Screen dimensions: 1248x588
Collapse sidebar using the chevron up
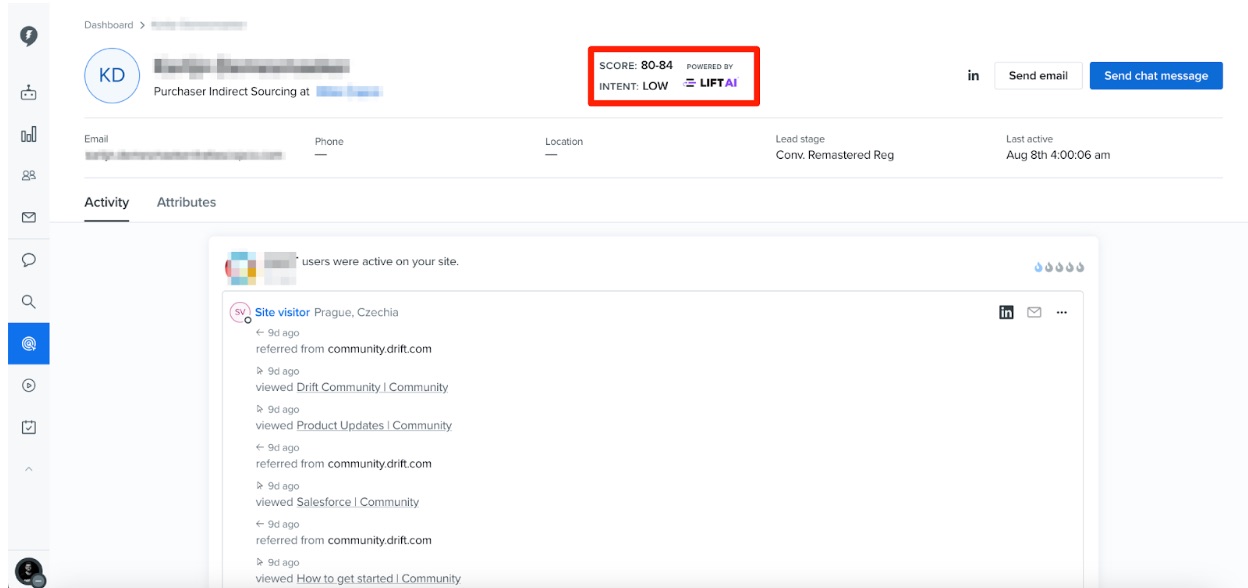pyautogui.click(x=29, y=469)
